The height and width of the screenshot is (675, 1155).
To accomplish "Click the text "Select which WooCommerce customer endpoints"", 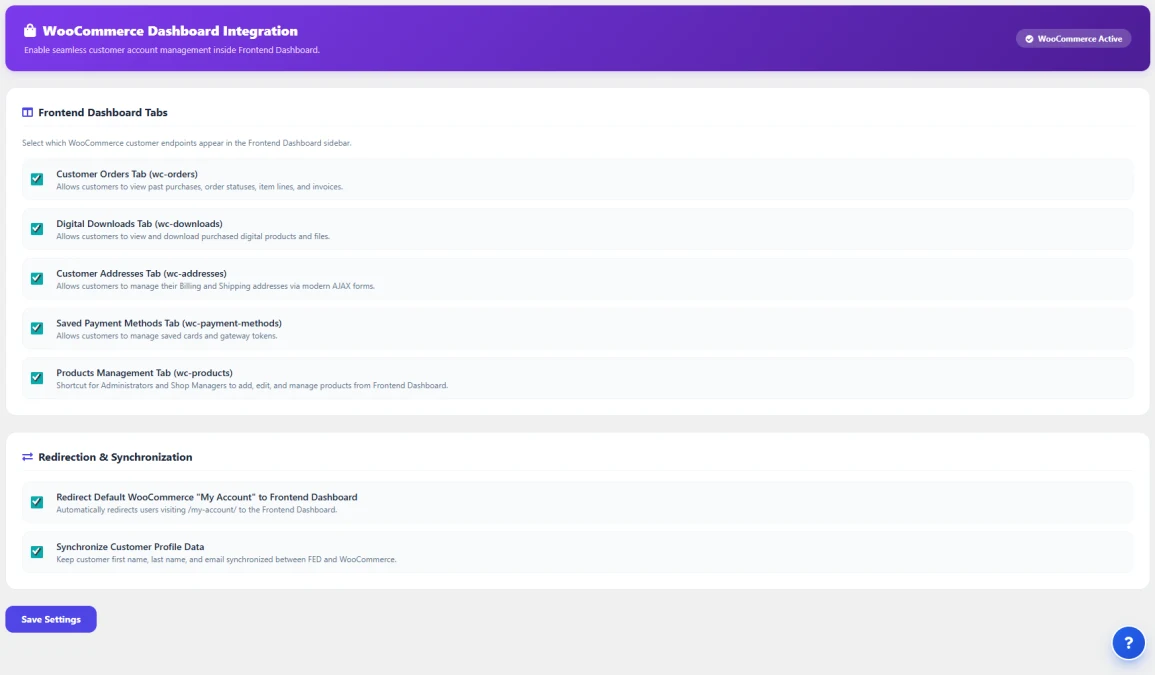I will [186, 143].
